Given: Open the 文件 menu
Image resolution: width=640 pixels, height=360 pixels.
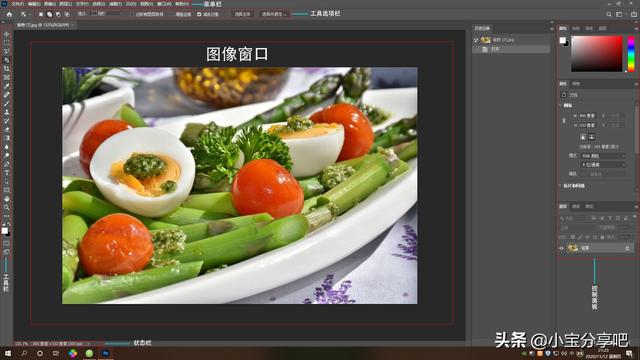Looking at the screenshot, I should tap(18, 4).
